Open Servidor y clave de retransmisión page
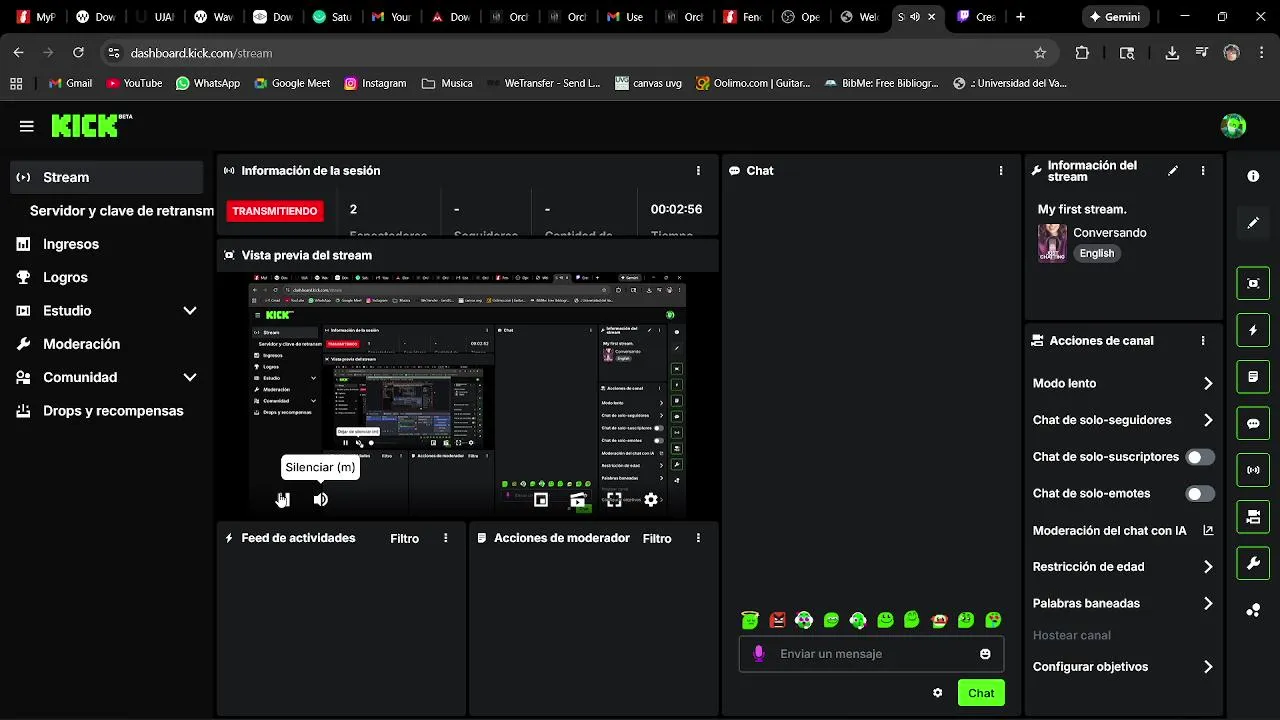 click(120, 211)
